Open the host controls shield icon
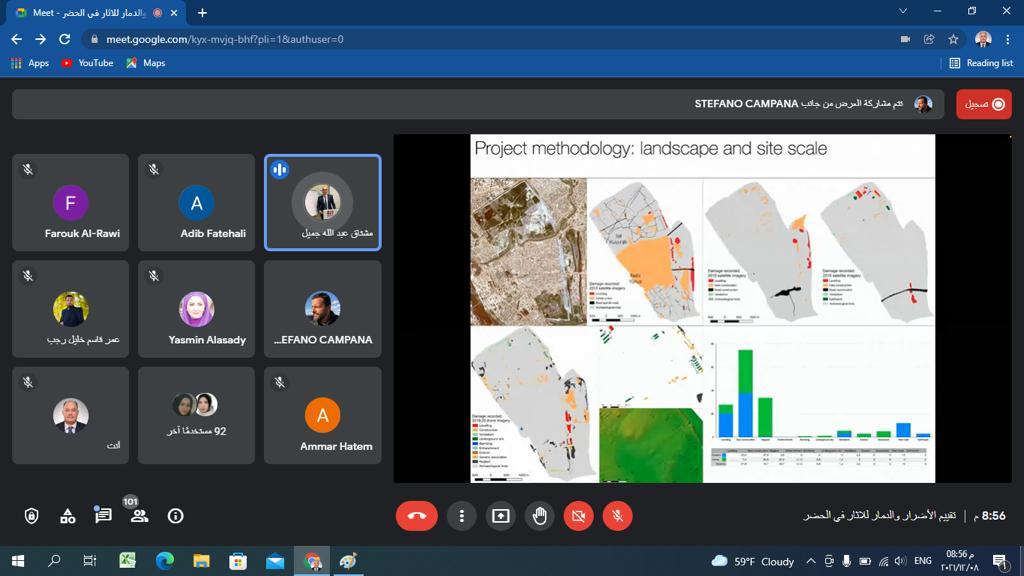 point(31,516)
